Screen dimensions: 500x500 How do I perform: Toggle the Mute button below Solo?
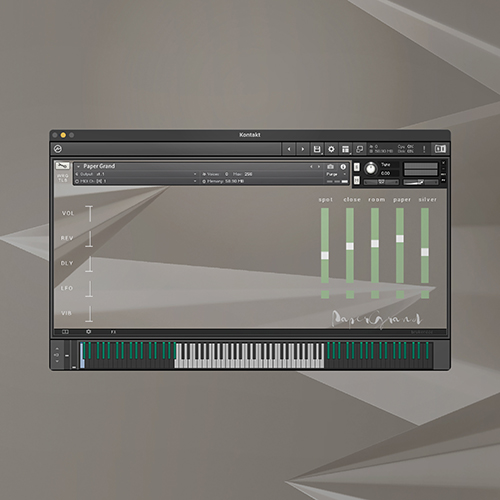[356, 180]
